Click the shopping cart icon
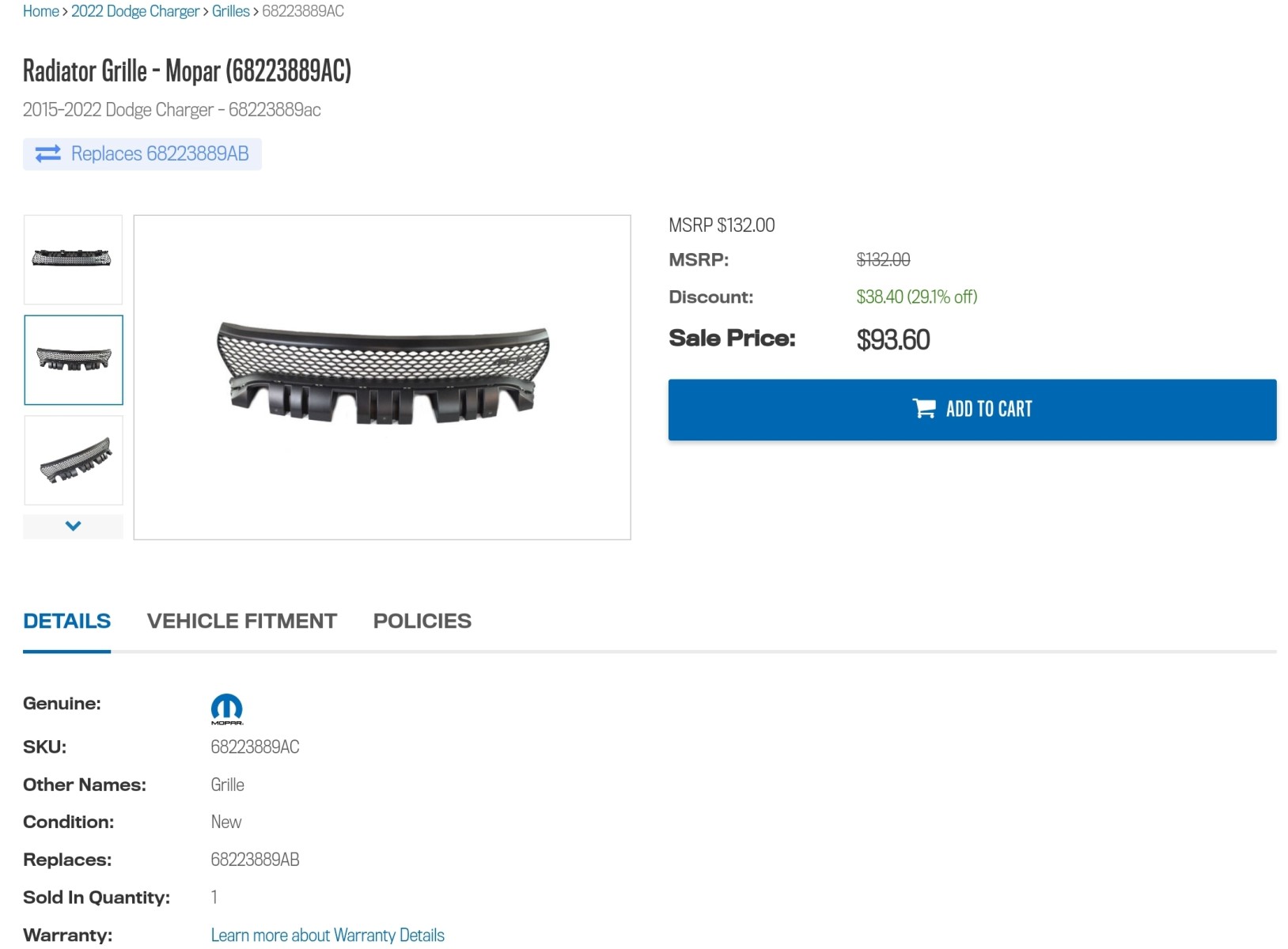The image size is (1288, 949). (x=923, y=408)
